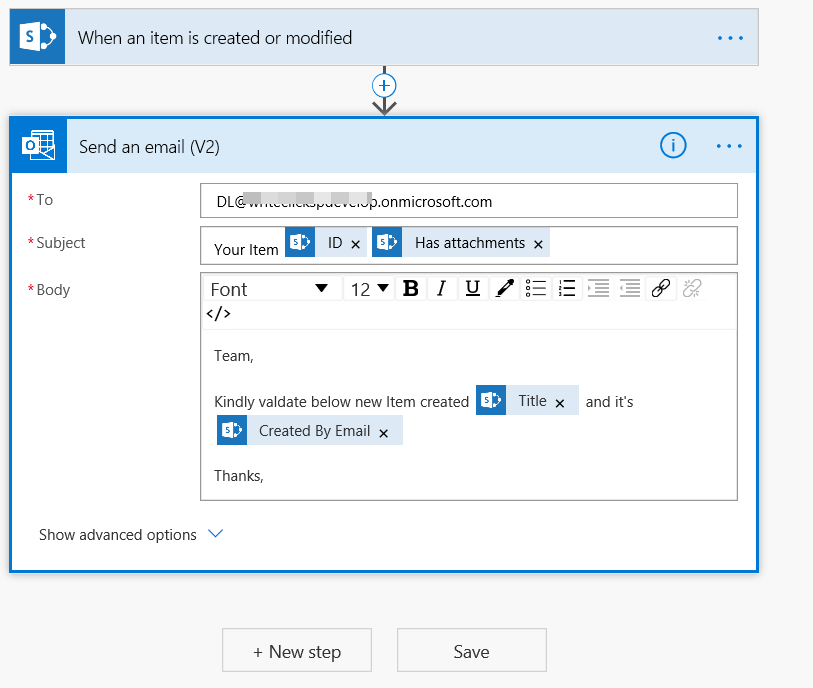
Task: Open the font color picker
Action: (x=504, y=288)
